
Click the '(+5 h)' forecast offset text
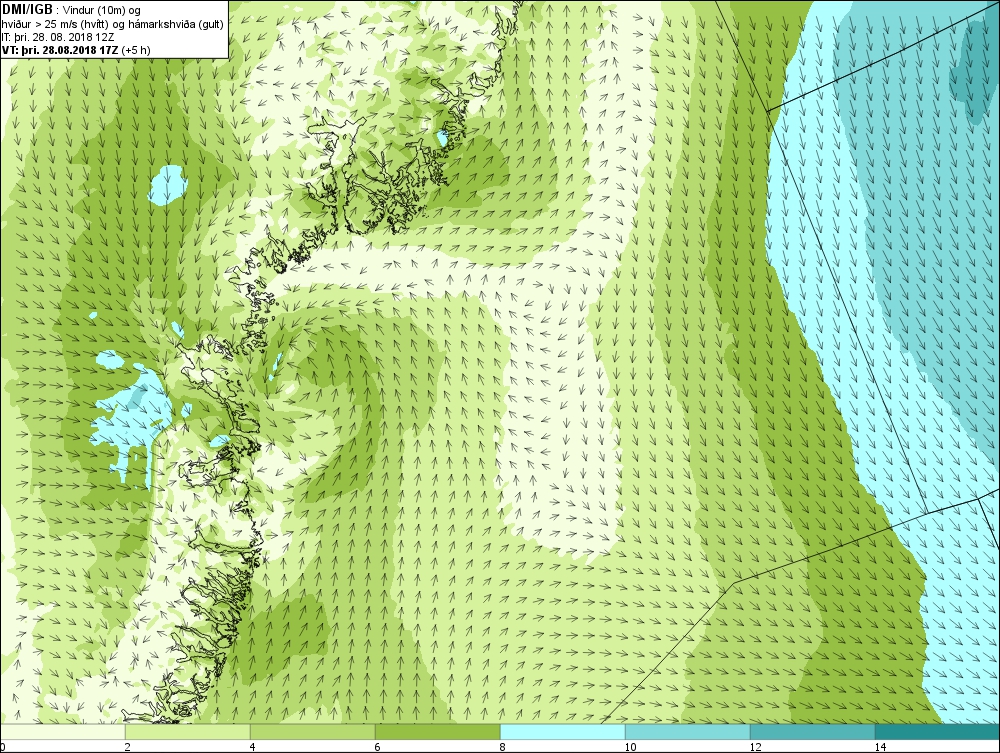point(135,50)
